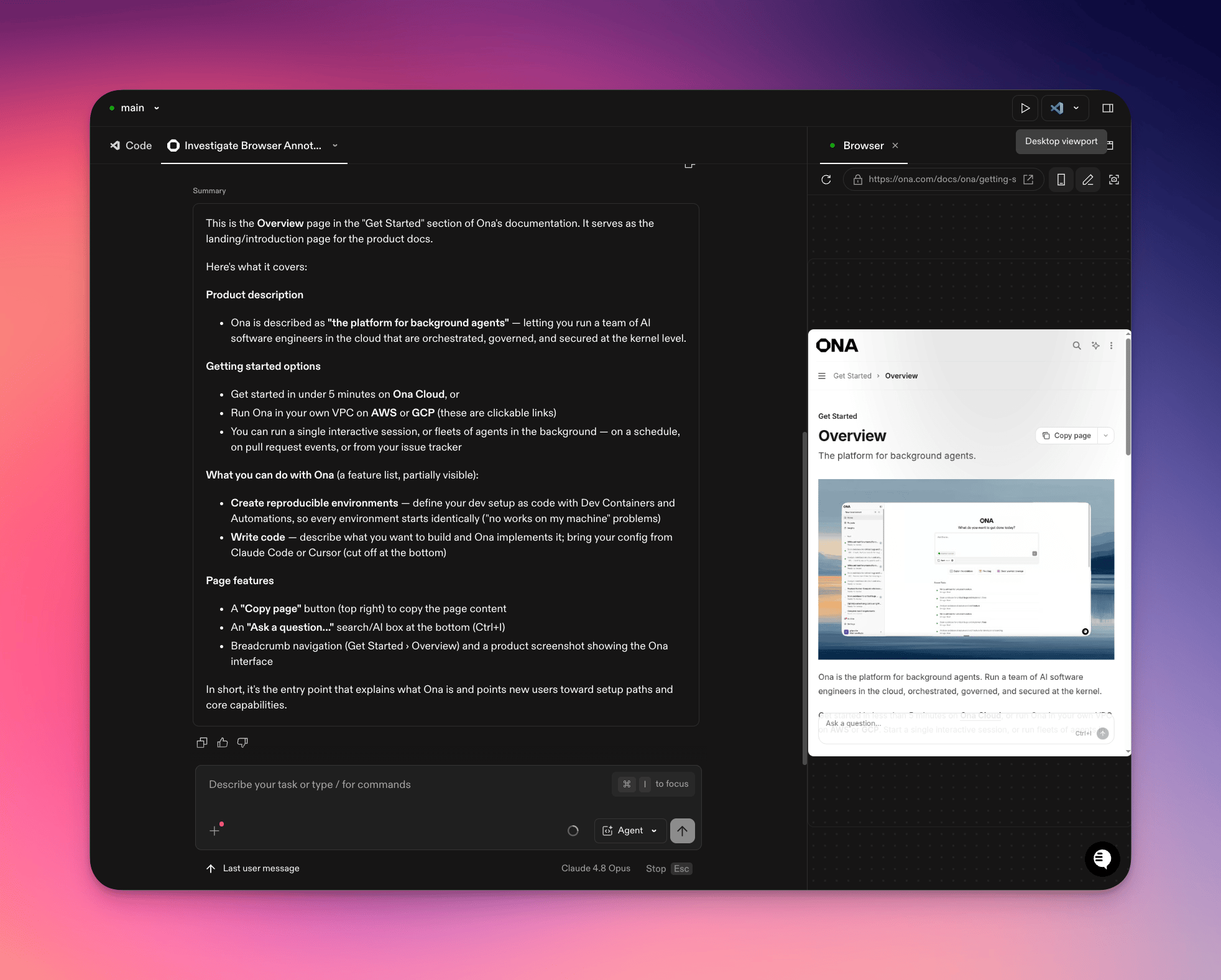The height and width of the screenshot is (980, 1221).
Task: Click the run (play) button in the header
Action: click(1025, 108)
